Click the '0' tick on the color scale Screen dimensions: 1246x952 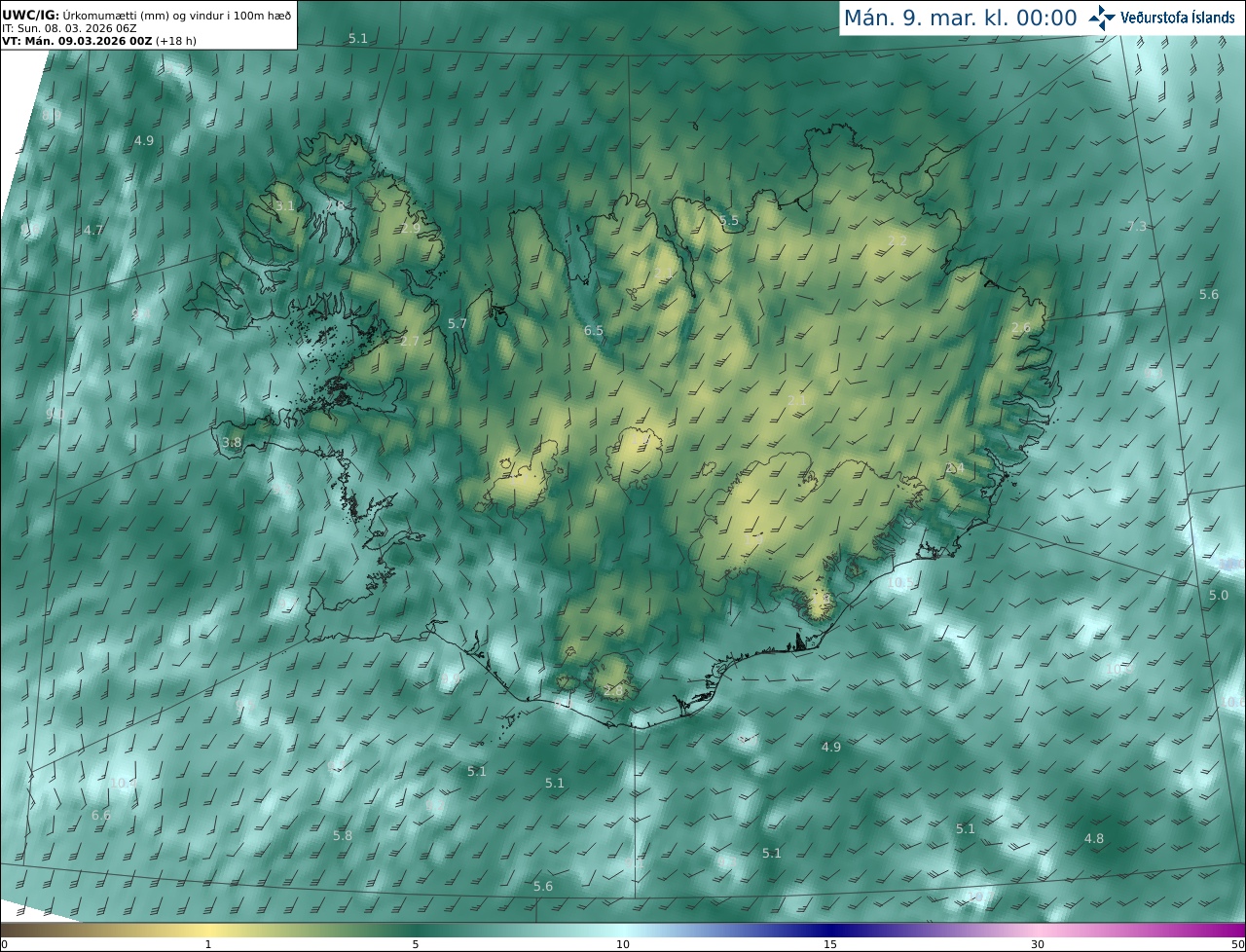click(4, 944)
